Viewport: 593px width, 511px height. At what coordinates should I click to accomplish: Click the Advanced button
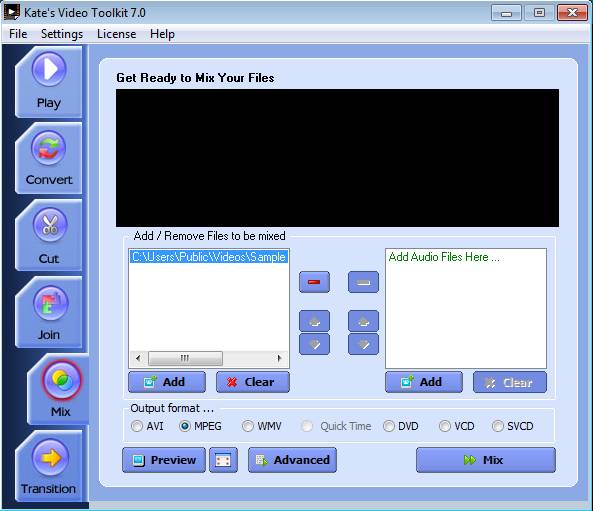click(292, 460)
